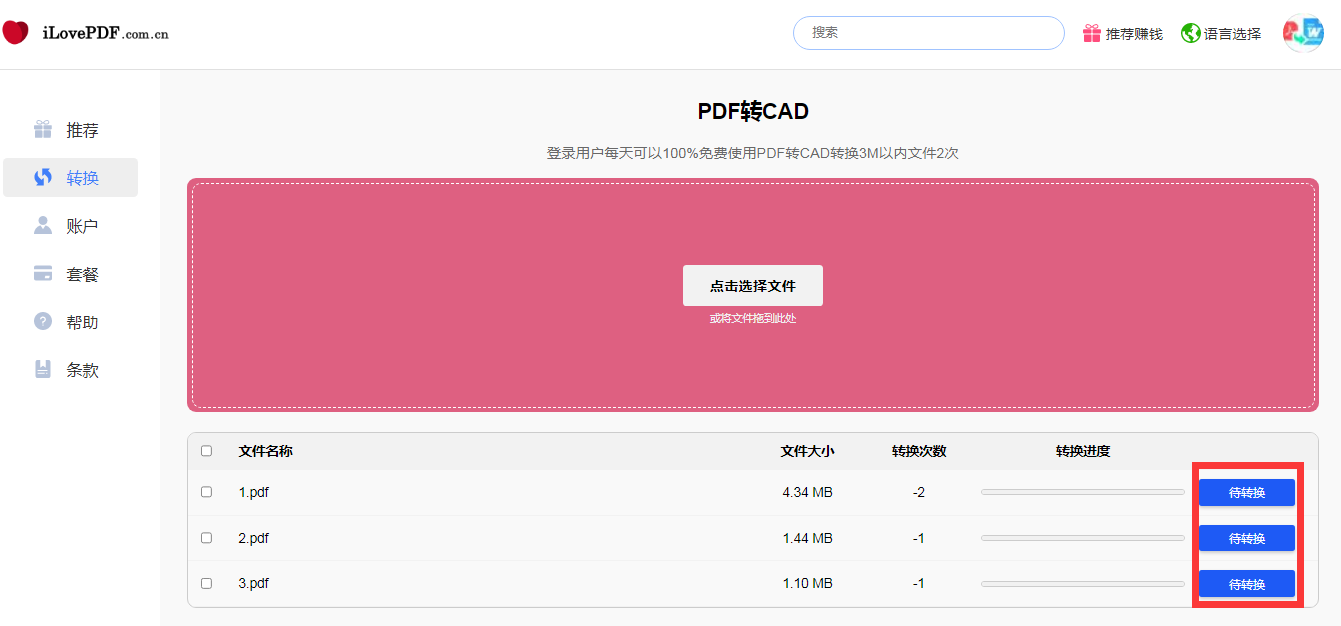Click the 搜索 search input field
1341x626 pixels.
click(928, 32)
